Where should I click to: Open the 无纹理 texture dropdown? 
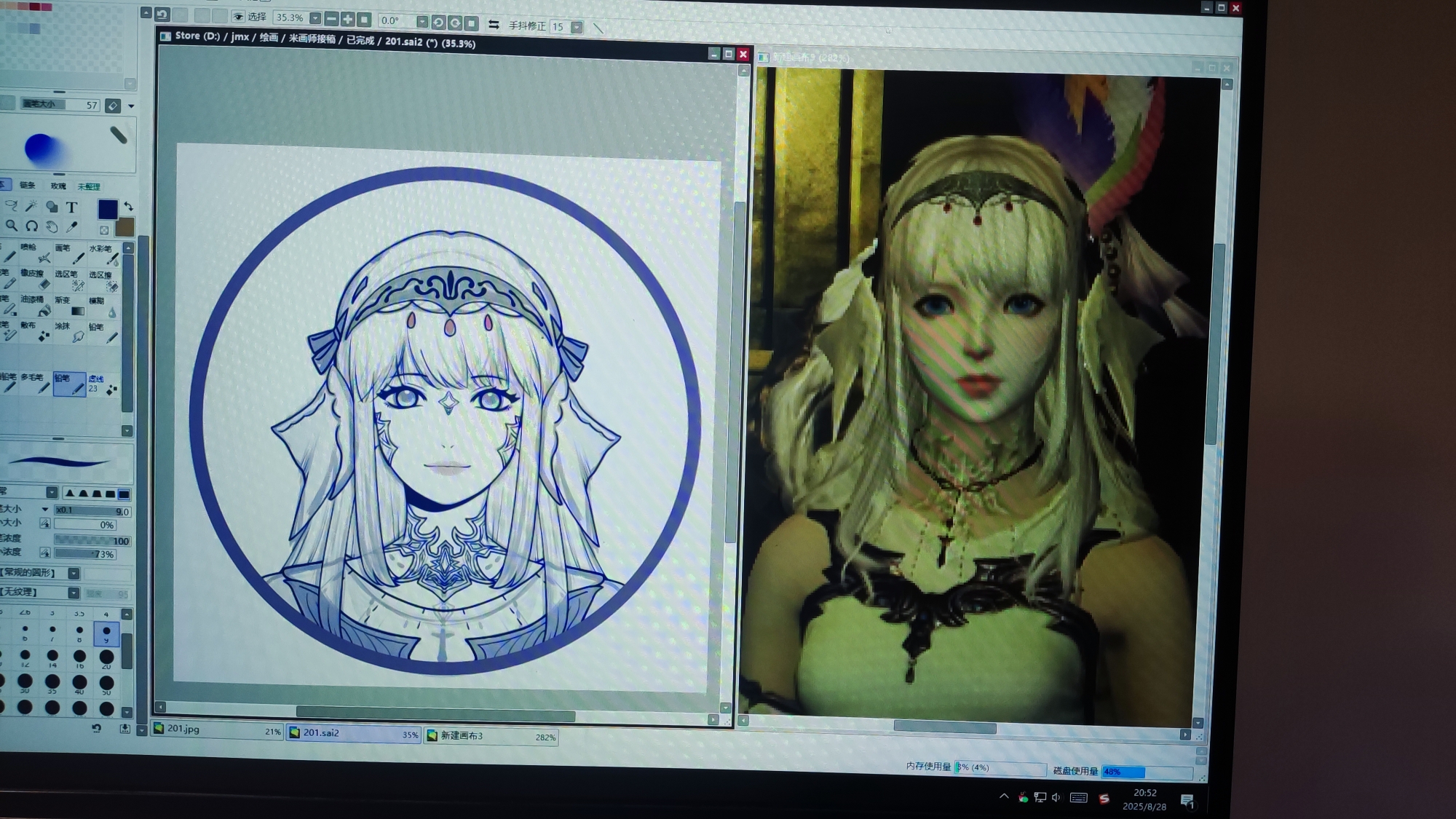coord(74,593)
